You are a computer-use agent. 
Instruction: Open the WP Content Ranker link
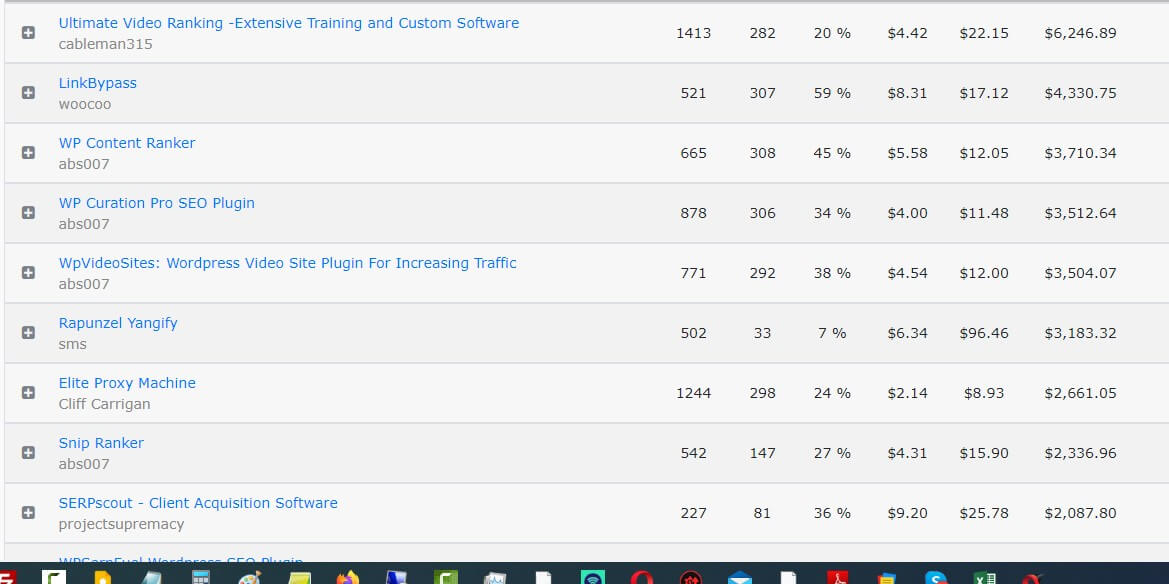tap(127, 142)
